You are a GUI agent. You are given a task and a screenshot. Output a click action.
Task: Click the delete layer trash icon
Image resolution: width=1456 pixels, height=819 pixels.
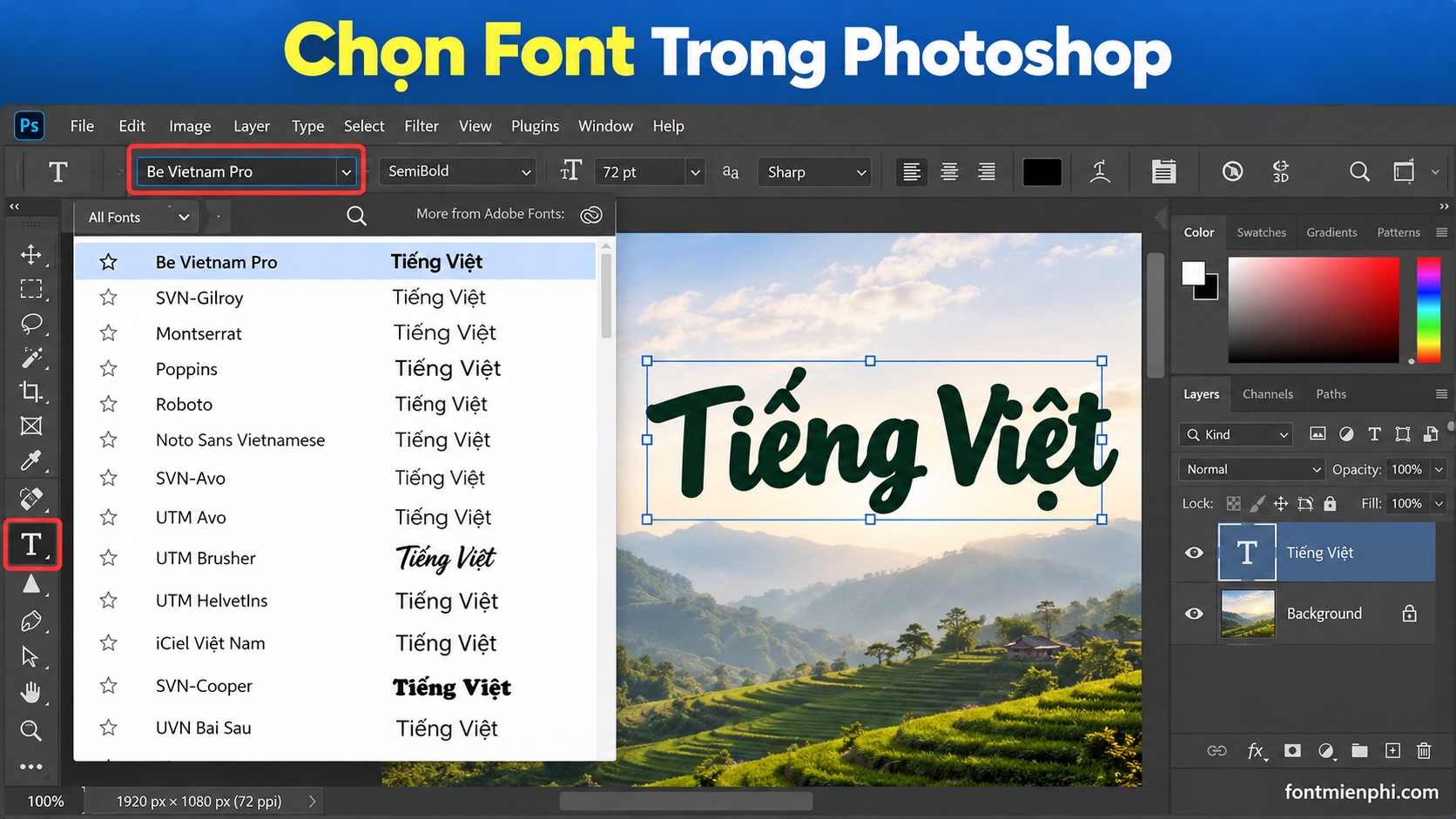pos(1424,750)
